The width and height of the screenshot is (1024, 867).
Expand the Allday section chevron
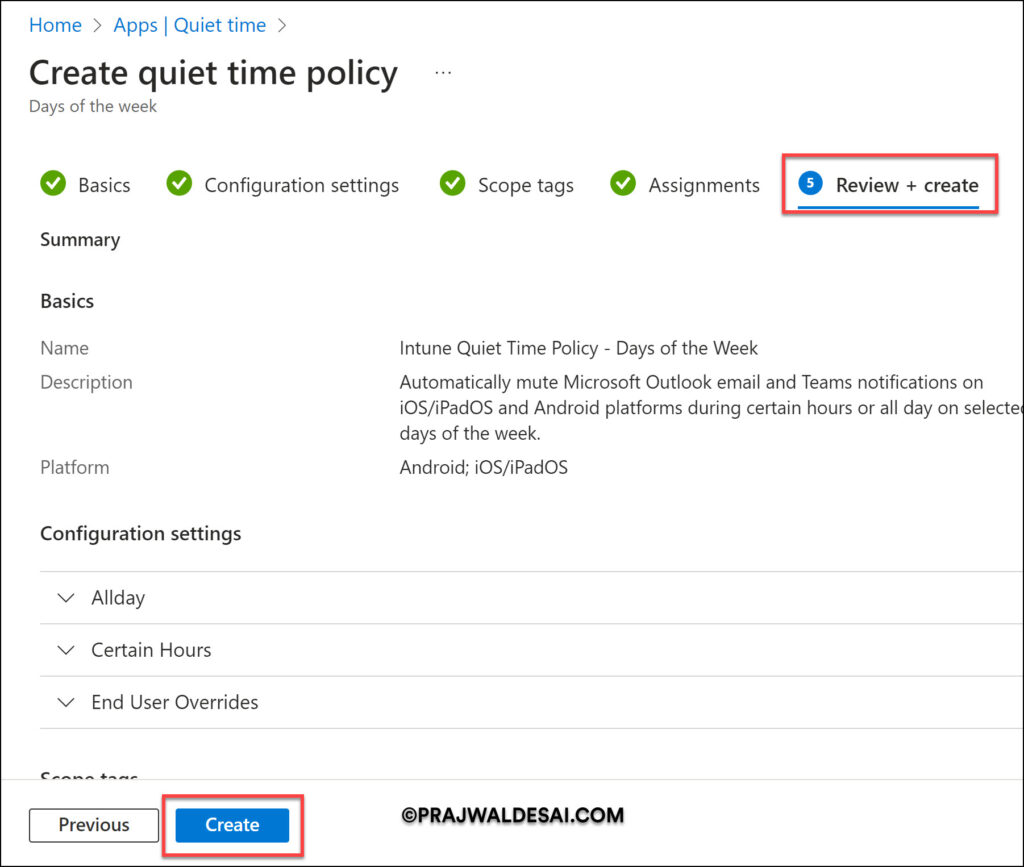click(x=66, y=597)
